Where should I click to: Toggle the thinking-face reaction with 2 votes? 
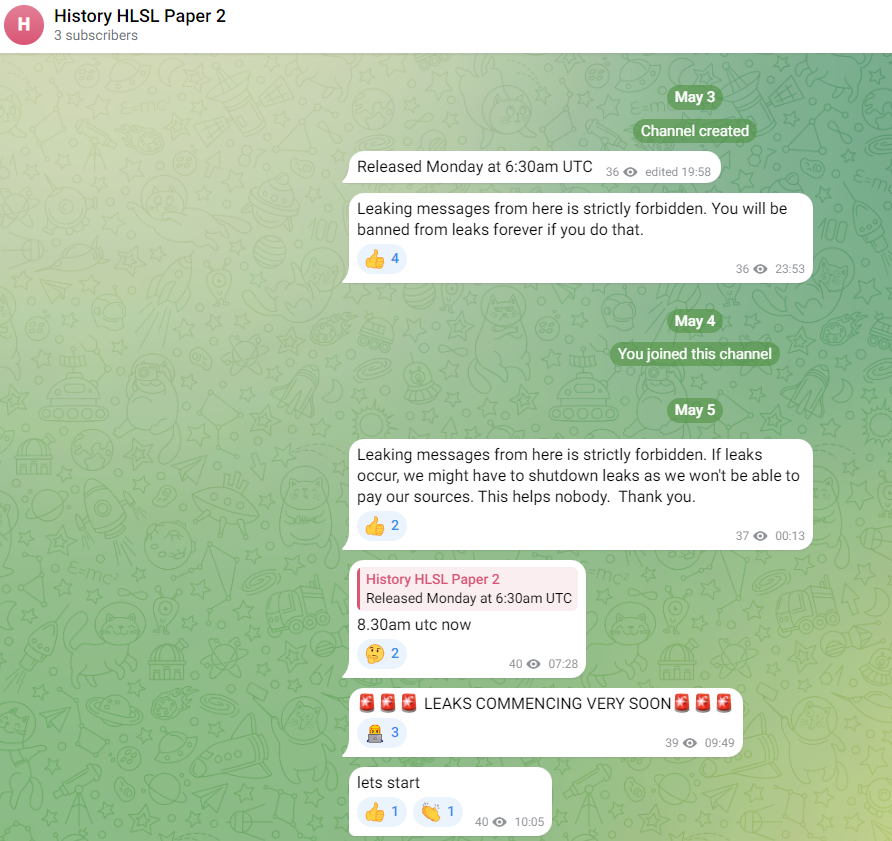382,654
